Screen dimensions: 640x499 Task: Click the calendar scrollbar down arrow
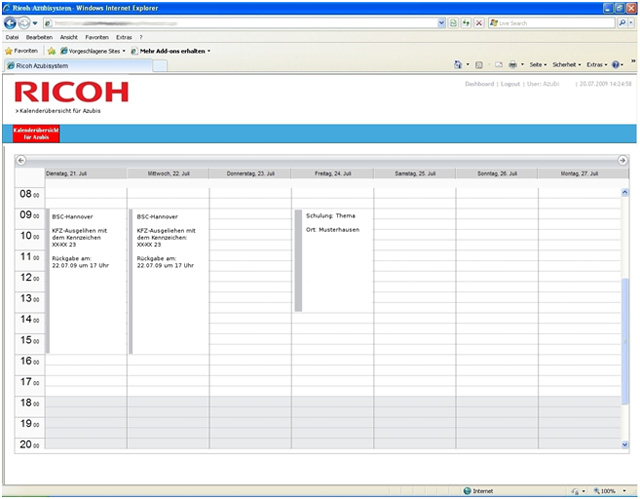click(x=625, y=445)
